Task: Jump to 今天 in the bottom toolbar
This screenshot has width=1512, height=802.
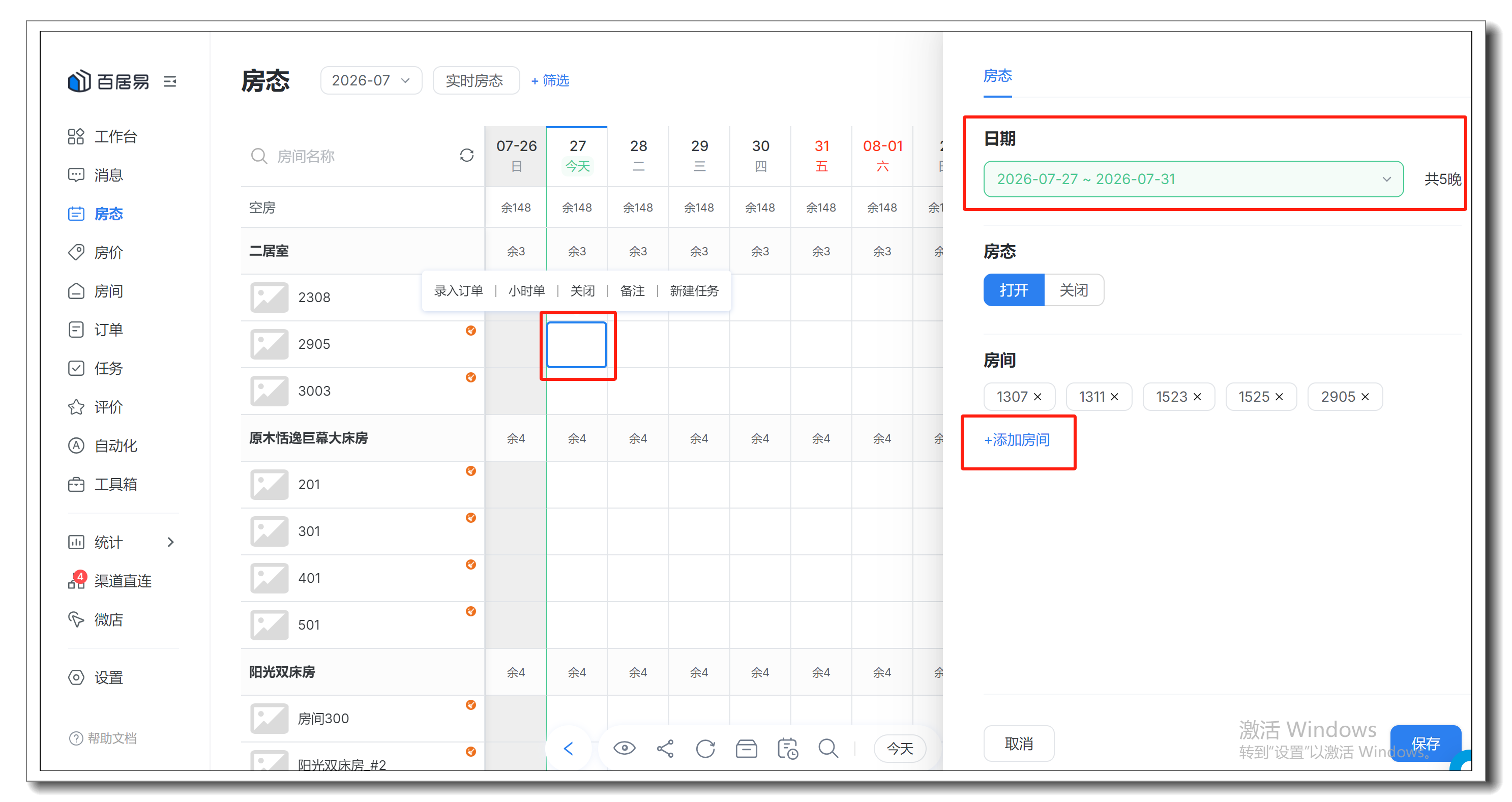Action: [900, 748]
